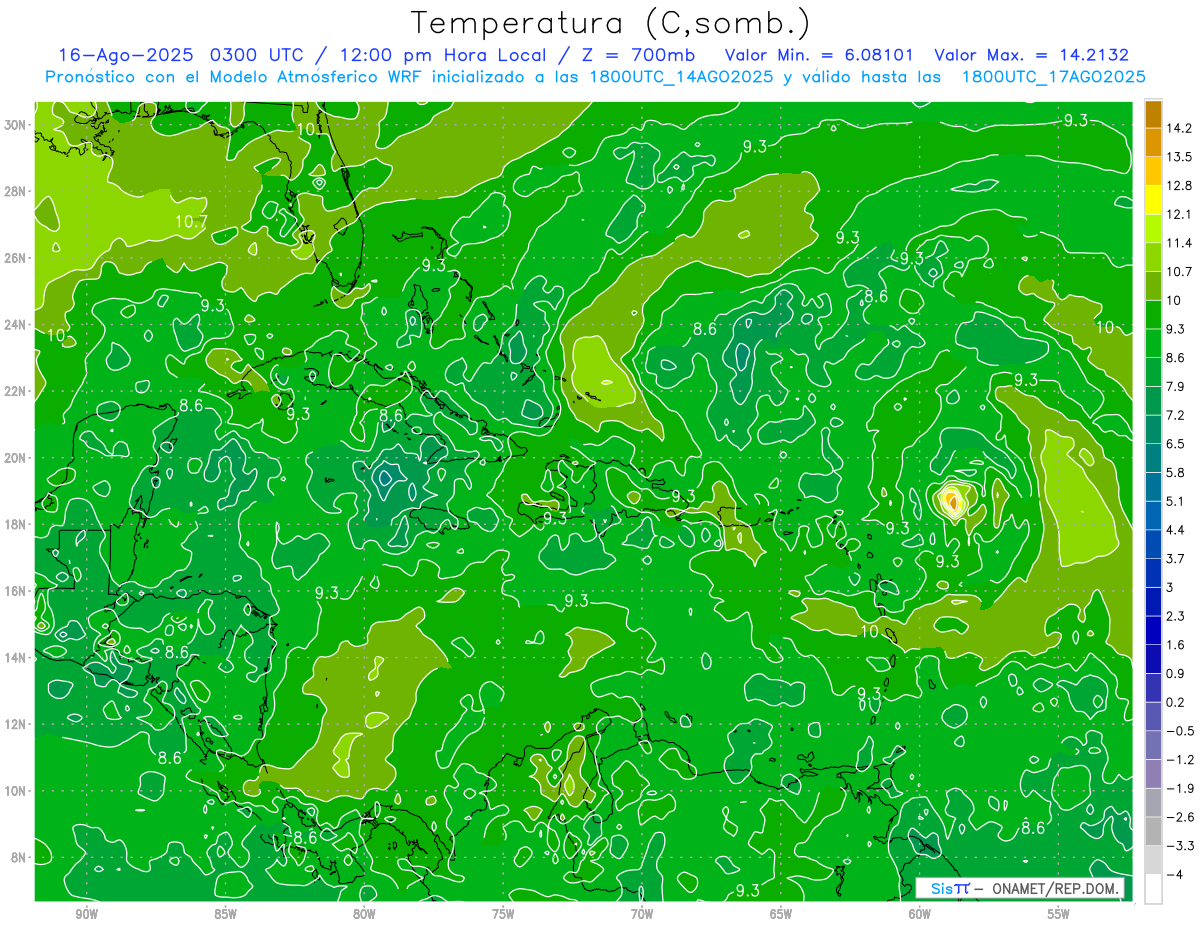Click the white swatch below -4
1200x927 pixels.
pos(1153,889)
